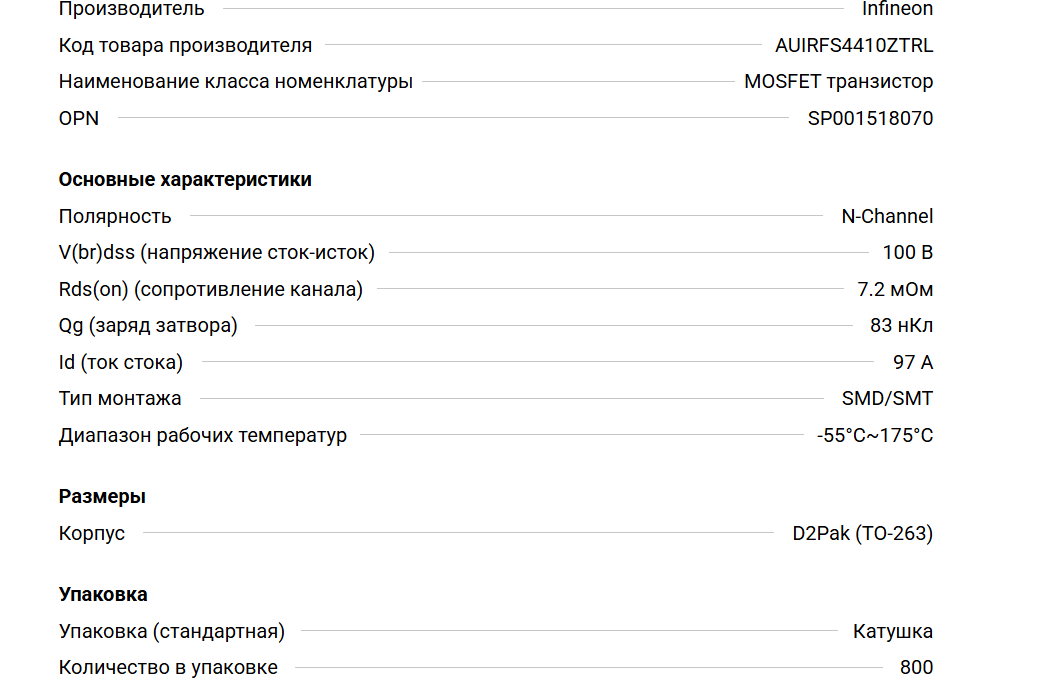Click the Диапазон рабочих температур label

click(203, 436)
